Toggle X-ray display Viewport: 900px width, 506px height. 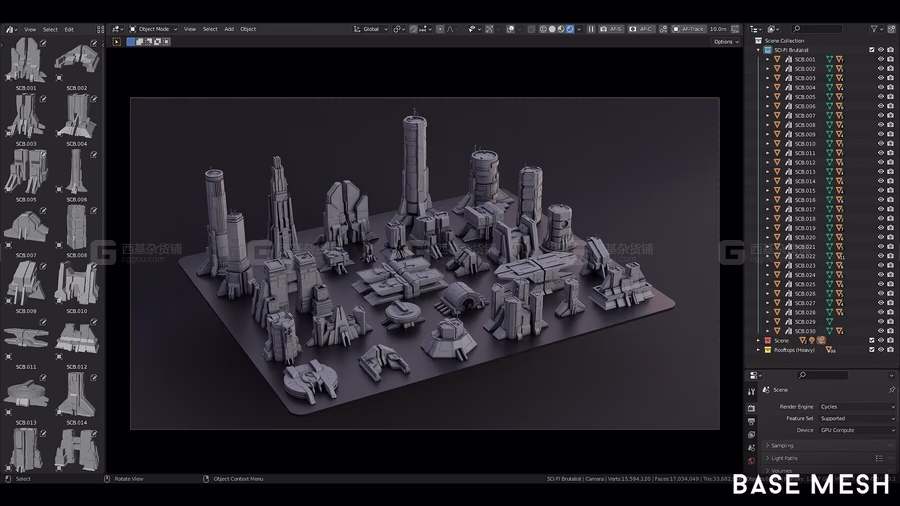tap(531, 29)
